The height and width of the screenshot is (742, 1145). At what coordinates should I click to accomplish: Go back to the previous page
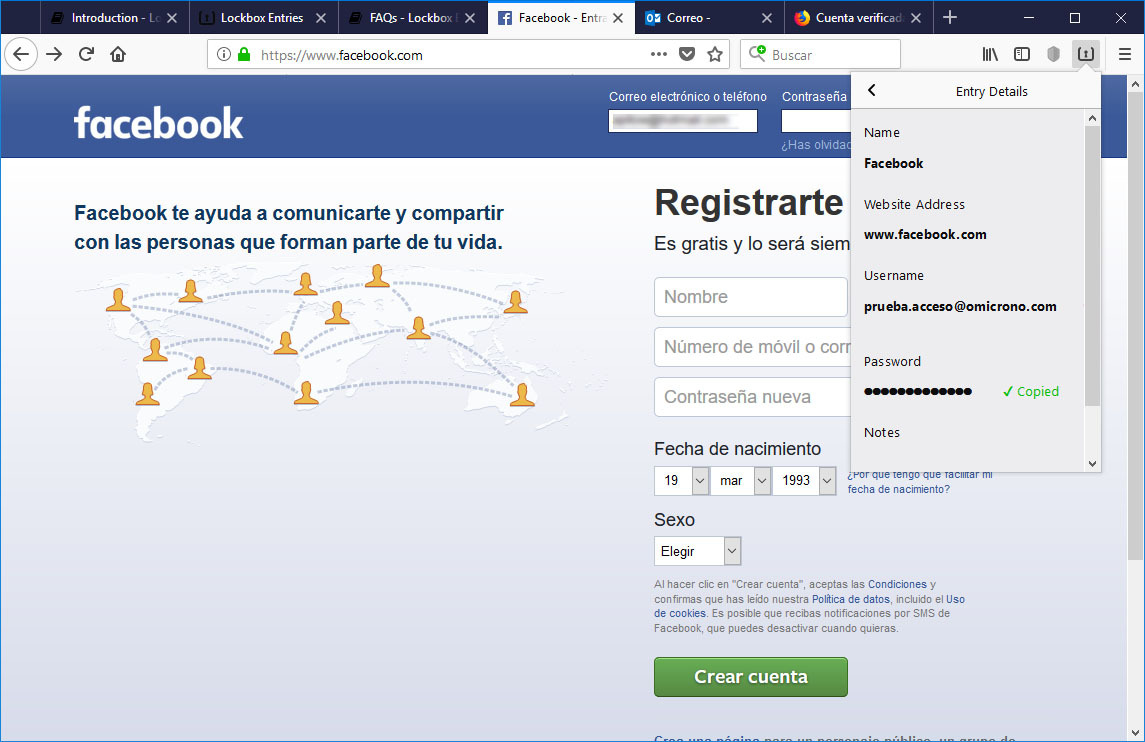point(21,54)
